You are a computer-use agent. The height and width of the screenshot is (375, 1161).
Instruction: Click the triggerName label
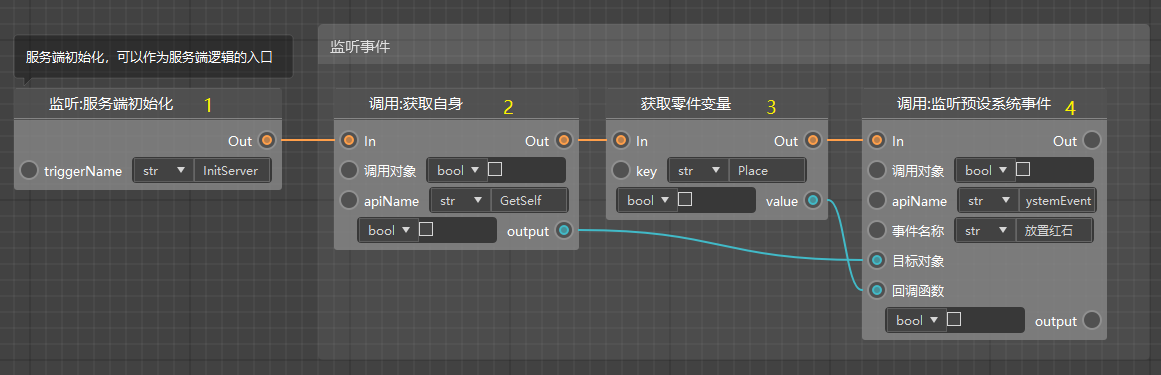(x=83, y=170)
